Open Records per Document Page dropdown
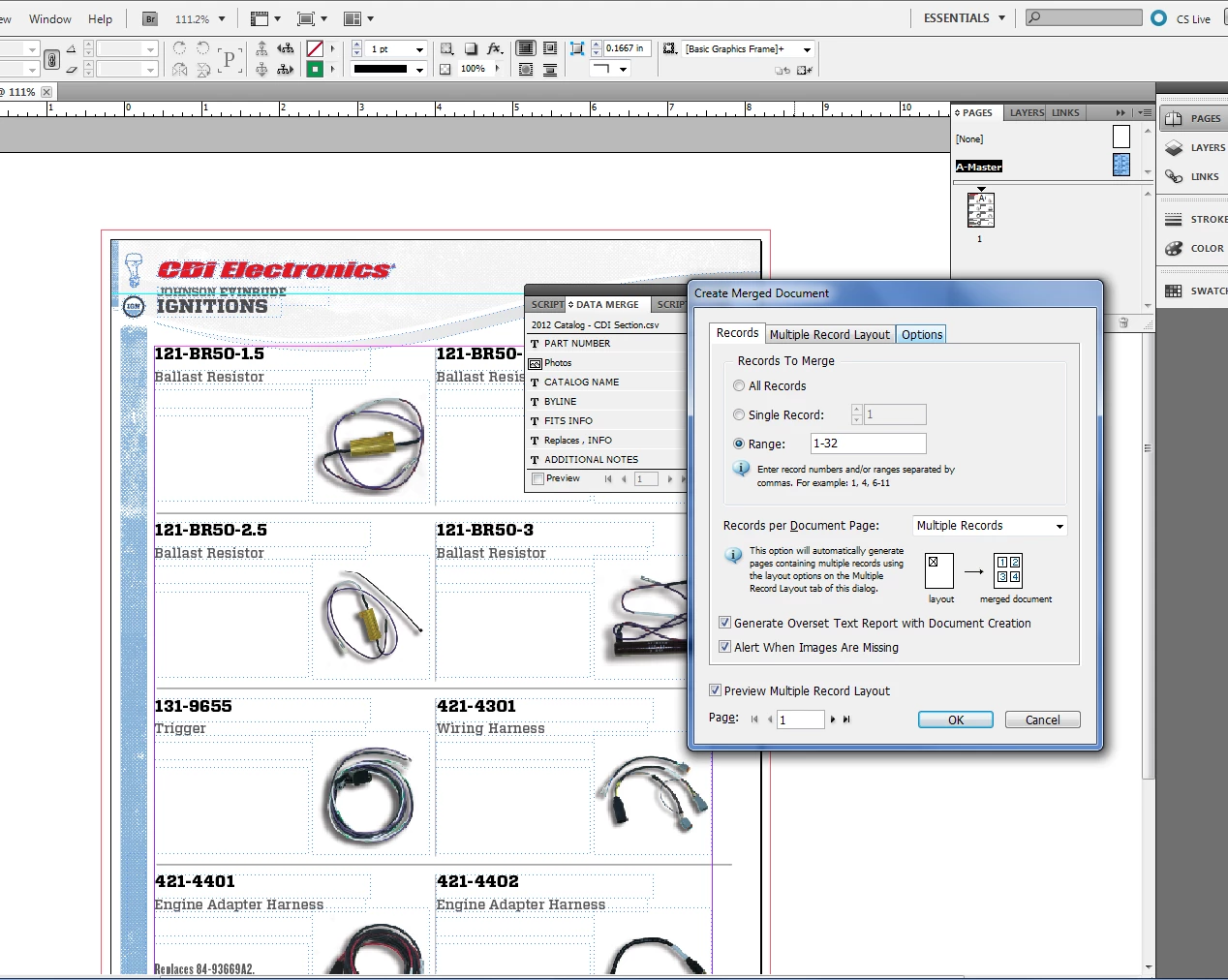 pyautogui.click(x=989, y=526)
